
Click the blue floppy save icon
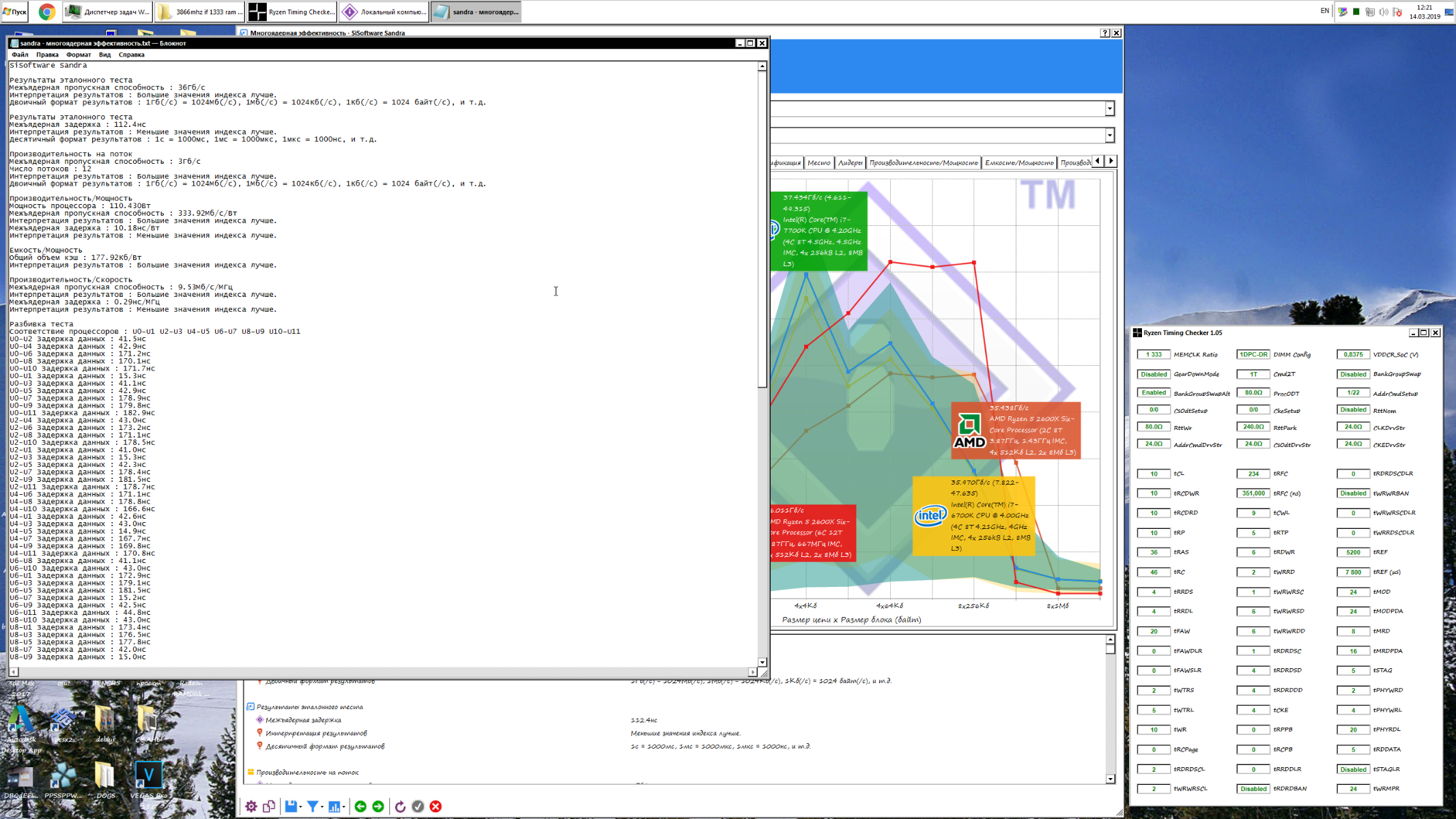click(x=291, y=806)
